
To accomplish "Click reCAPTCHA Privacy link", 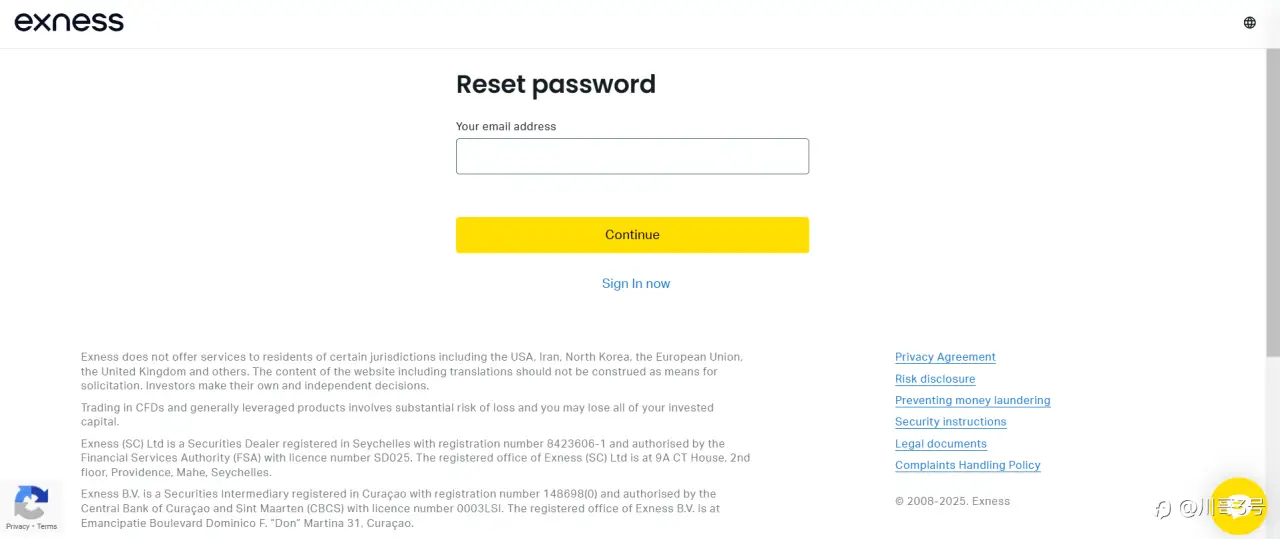I will tap(17, 526).
